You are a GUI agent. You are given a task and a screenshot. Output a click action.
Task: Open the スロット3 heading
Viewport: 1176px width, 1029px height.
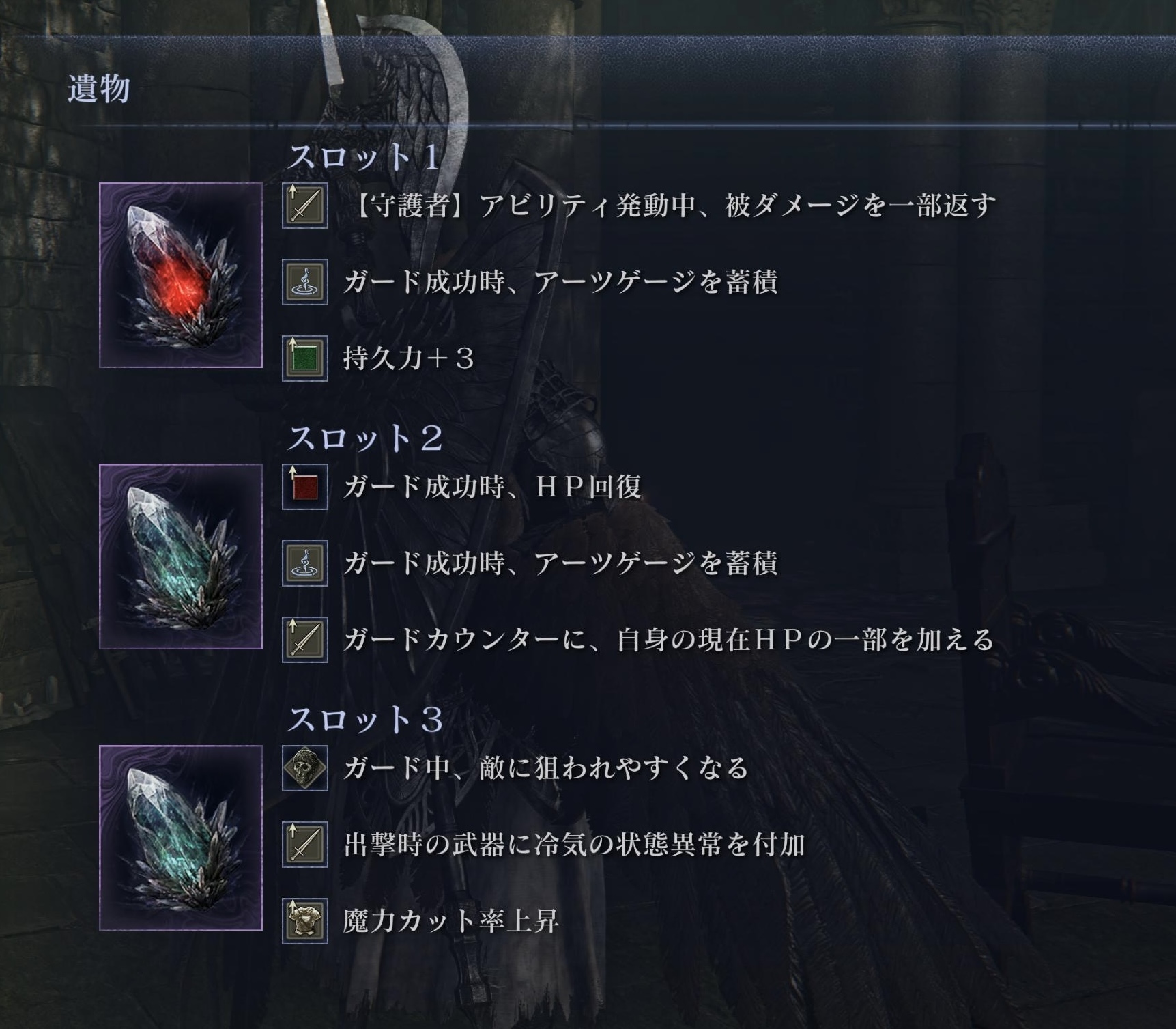tap(365, 720)
